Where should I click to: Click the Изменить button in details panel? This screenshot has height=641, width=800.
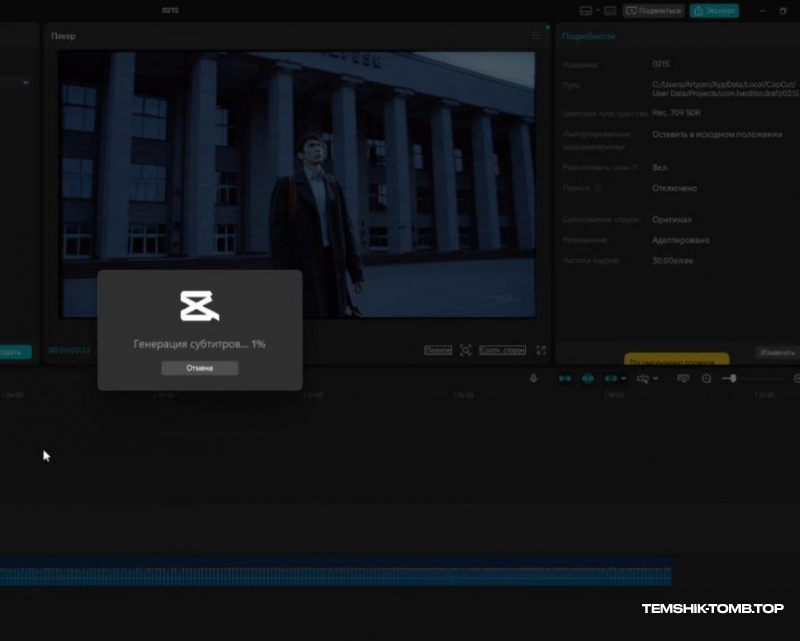(777, 353)
